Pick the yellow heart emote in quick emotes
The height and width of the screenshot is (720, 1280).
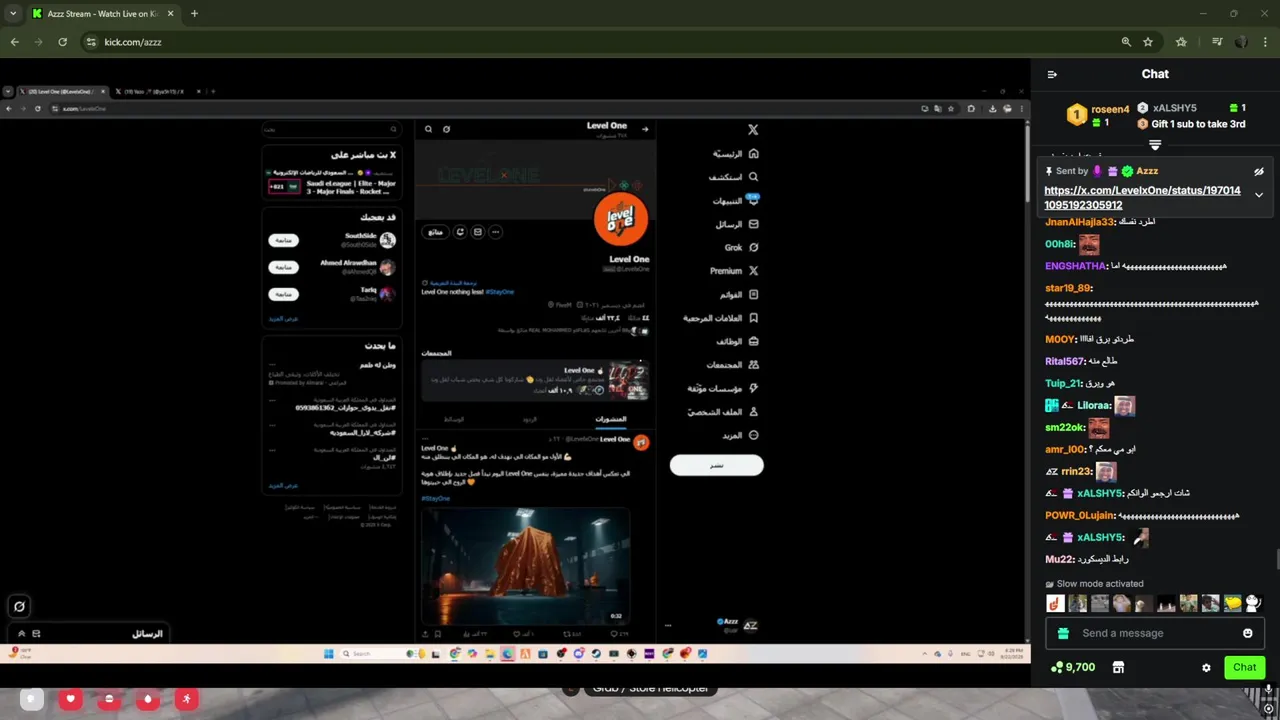pyautogui.click(x=1232, y=603)
